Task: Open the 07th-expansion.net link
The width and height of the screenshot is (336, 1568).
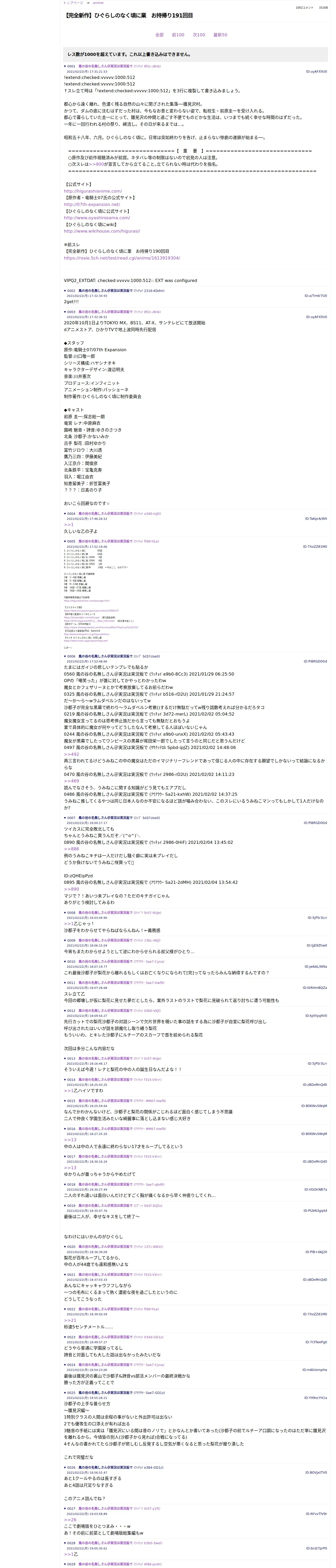Action: [x=92, y=205]
